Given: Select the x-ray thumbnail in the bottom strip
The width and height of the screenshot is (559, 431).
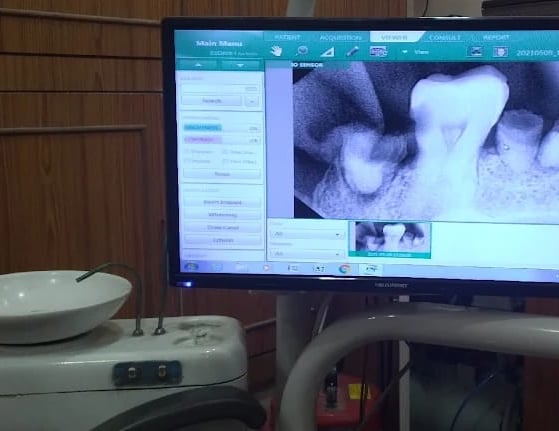Looking at the screenshot, I should pos(390,240).
